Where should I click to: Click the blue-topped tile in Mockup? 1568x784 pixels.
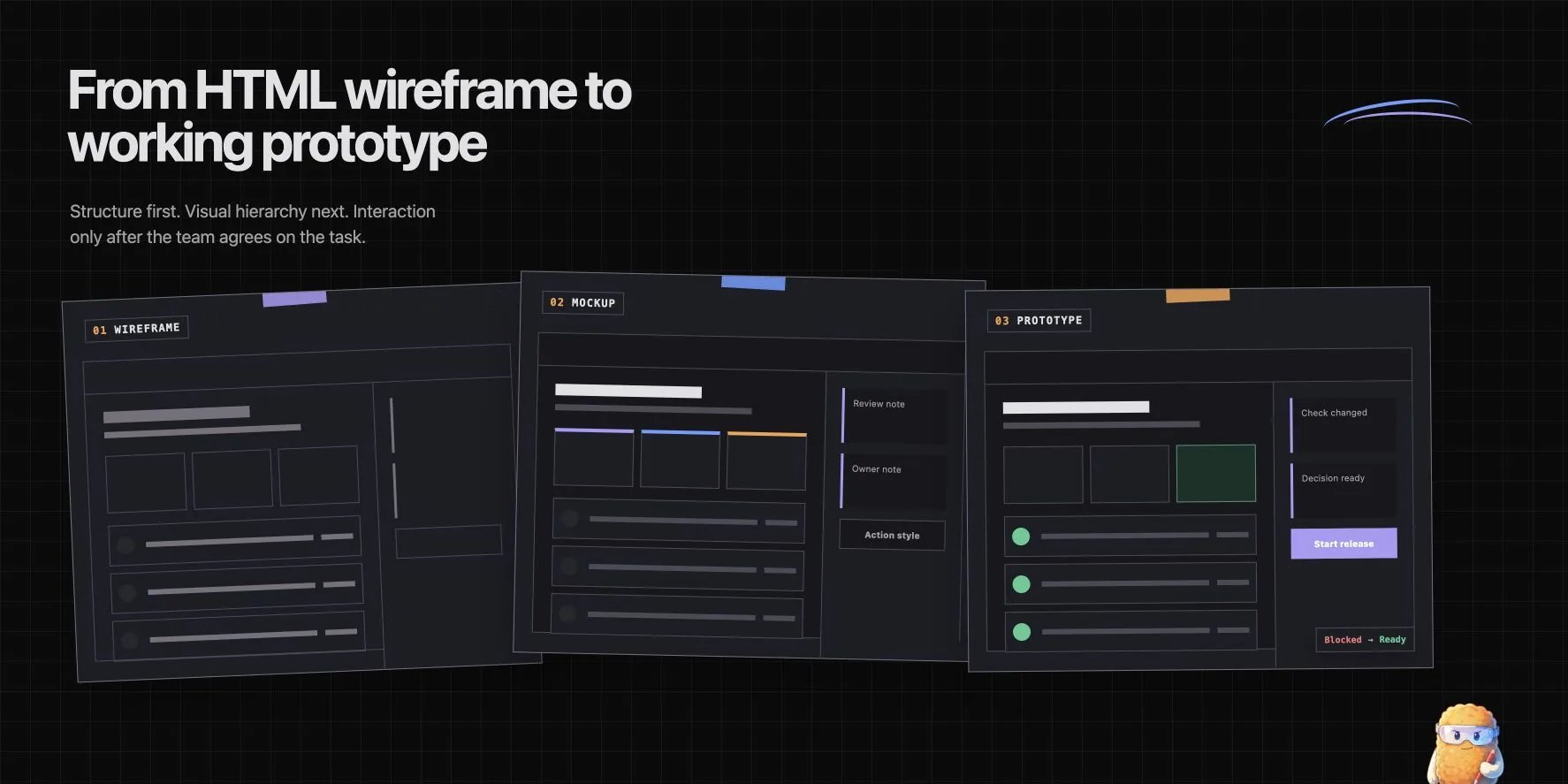680,459
